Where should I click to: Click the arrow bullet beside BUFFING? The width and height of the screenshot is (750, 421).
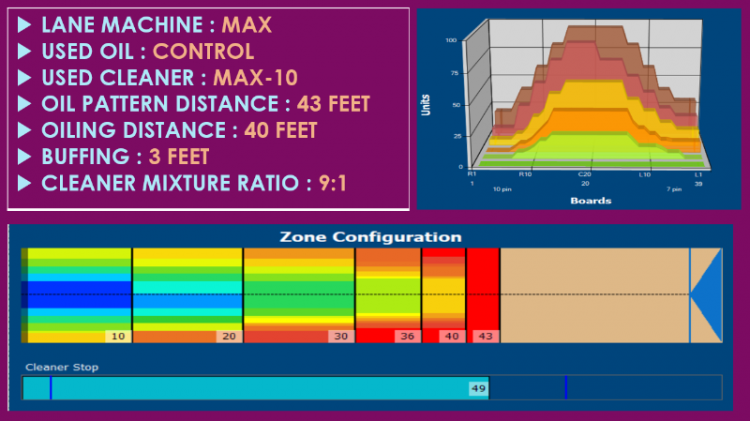pyautogui.click(x=24, y=156)
